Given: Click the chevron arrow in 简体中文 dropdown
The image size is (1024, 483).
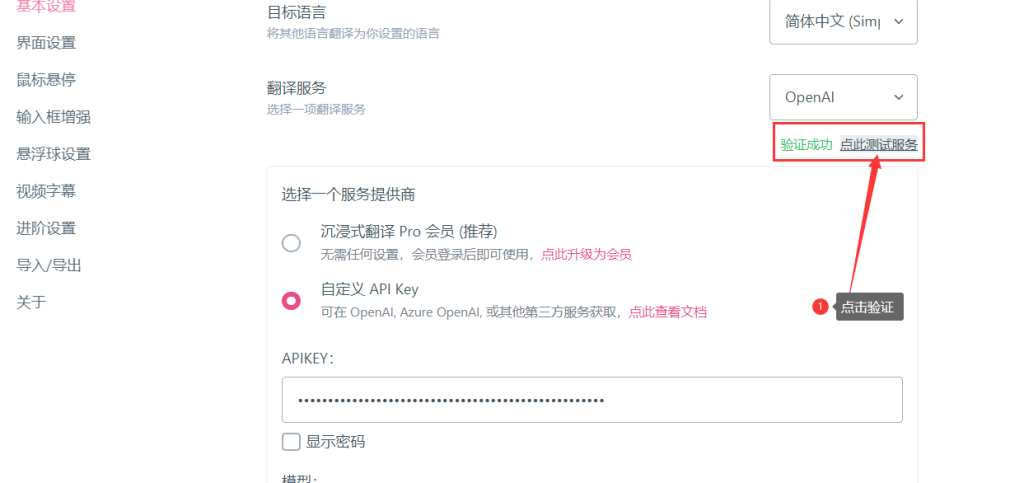Looking at the screenshot, I should point(899,22).
